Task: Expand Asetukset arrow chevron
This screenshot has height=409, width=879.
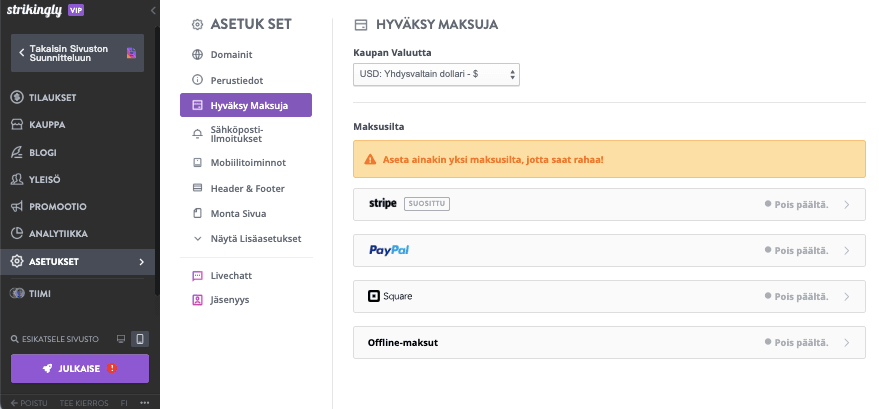Action: pyautogui.click(x=141, y=262)
